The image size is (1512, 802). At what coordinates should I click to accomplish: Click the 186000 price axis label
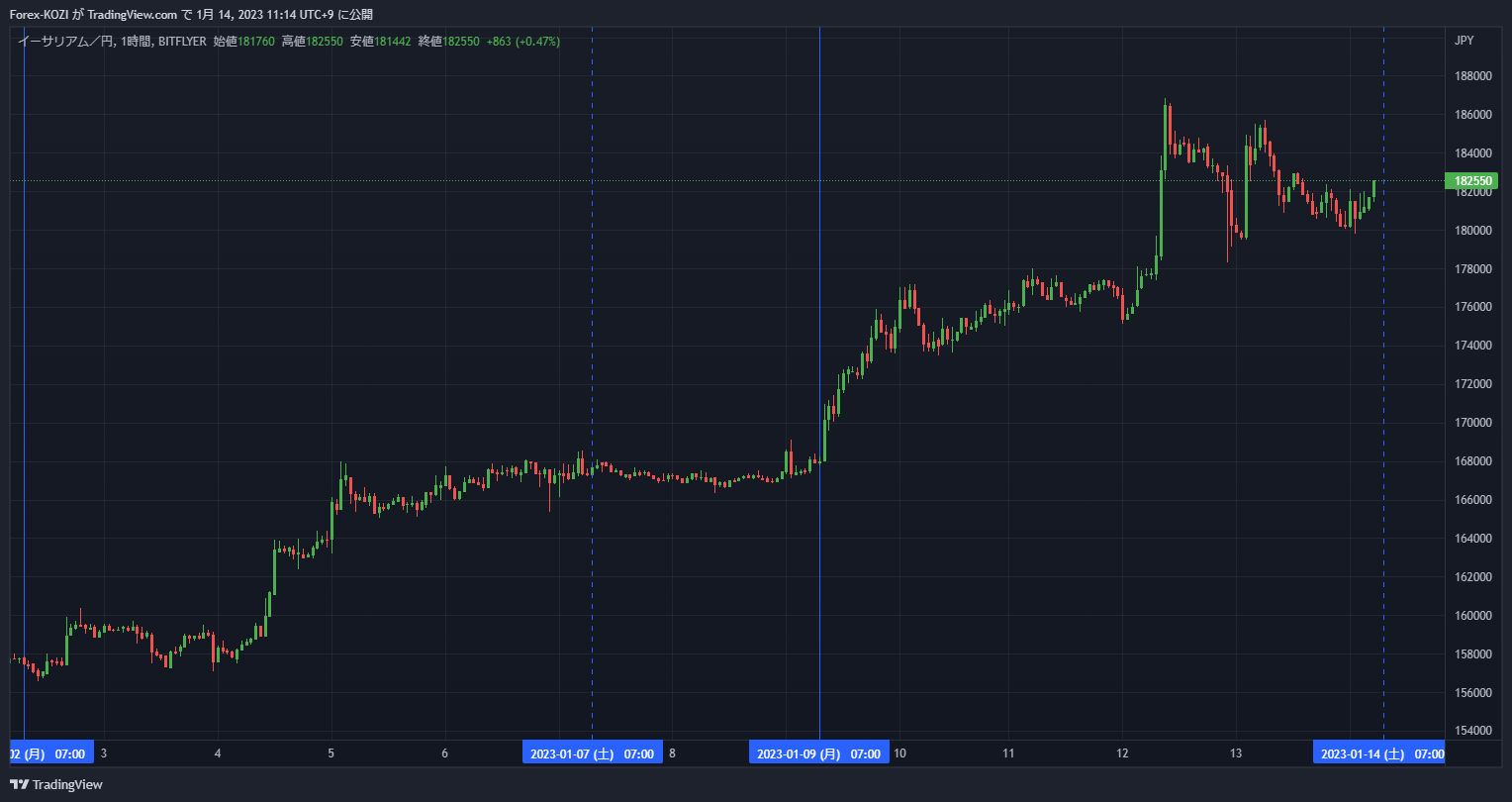1473,115
